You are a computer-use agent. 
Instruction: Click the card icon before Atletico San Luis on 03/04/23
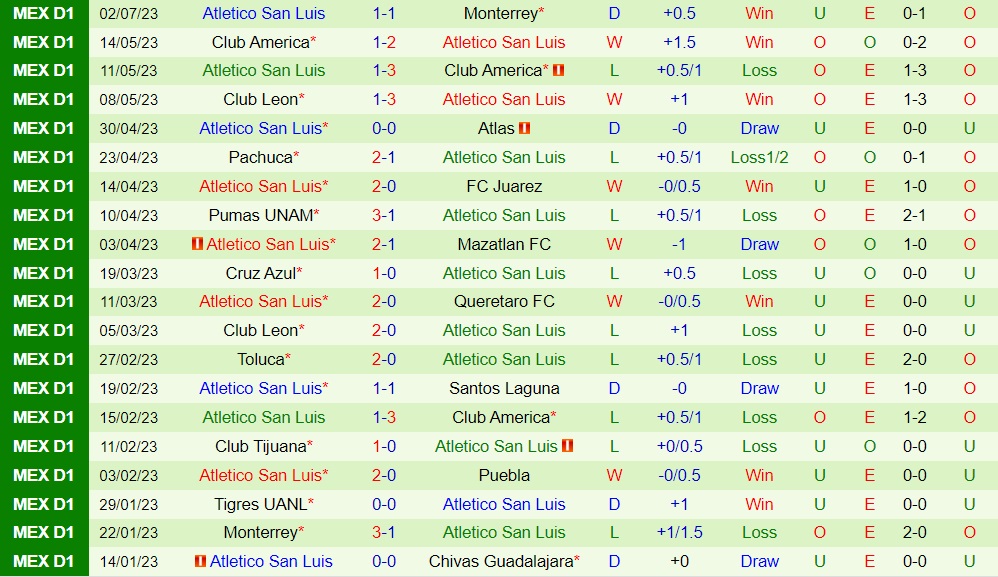(x=198, y=244)
